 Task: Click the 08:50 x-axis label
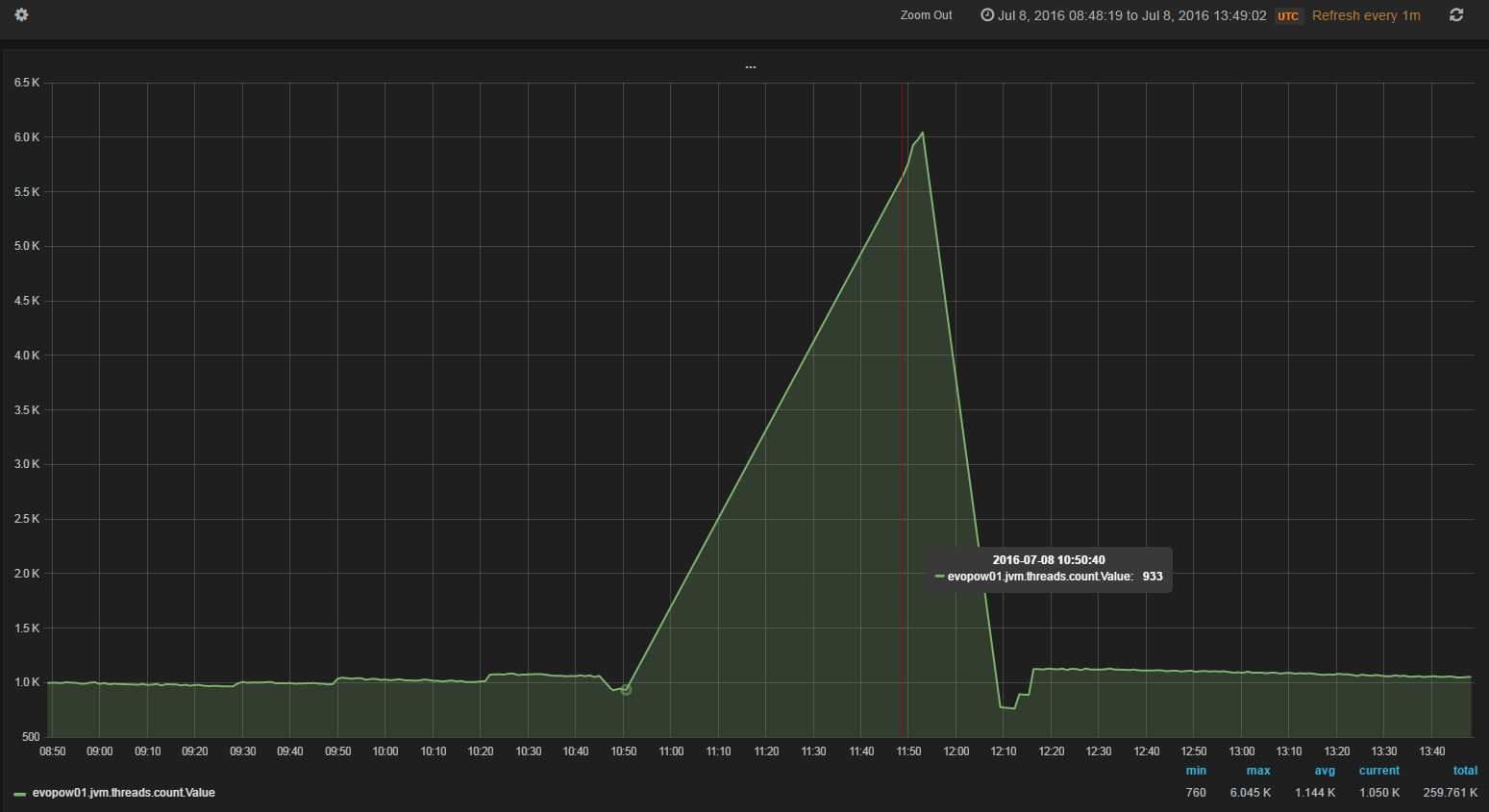pos(53,751)
